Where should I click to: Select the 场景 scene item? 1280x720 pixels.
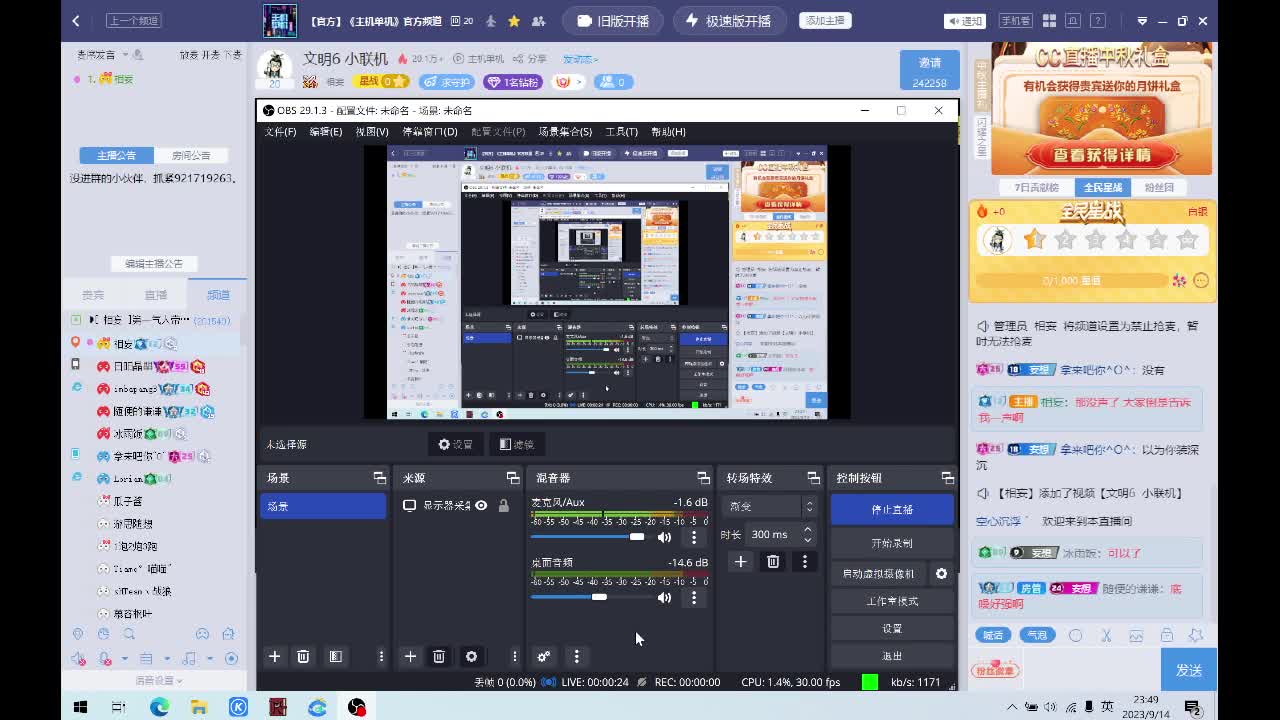pos(323,506)
